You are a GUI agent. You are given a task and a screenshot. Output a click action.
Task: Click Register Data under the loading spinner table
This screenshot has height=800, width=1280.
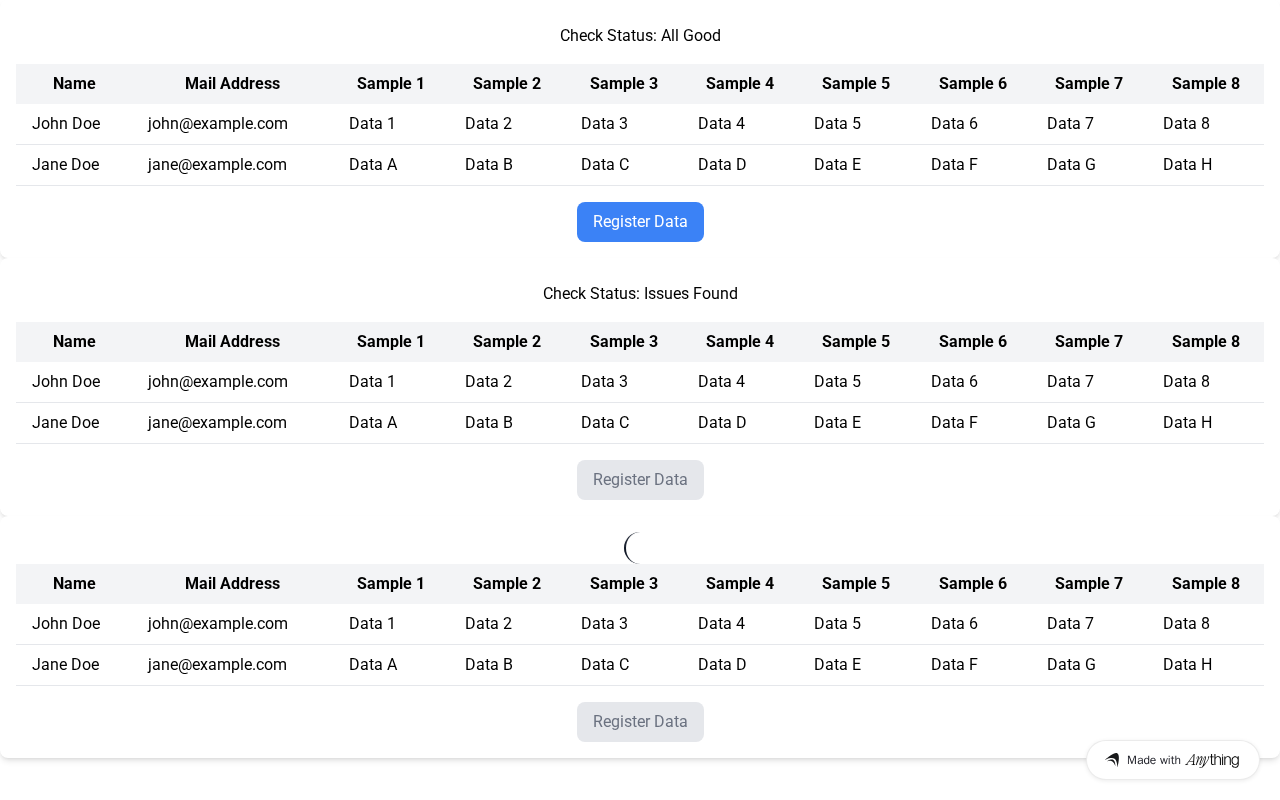(640, 722)
